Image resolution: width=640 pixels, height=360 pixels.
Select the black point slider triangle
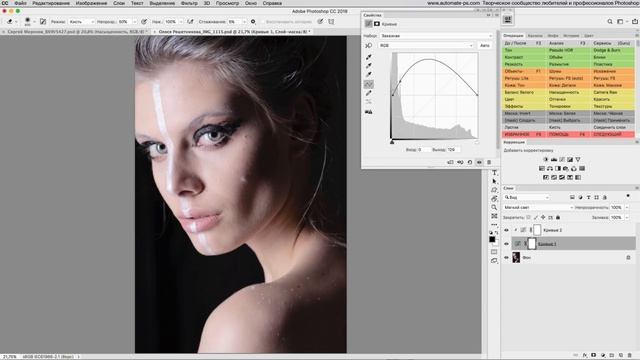[392, 142]
